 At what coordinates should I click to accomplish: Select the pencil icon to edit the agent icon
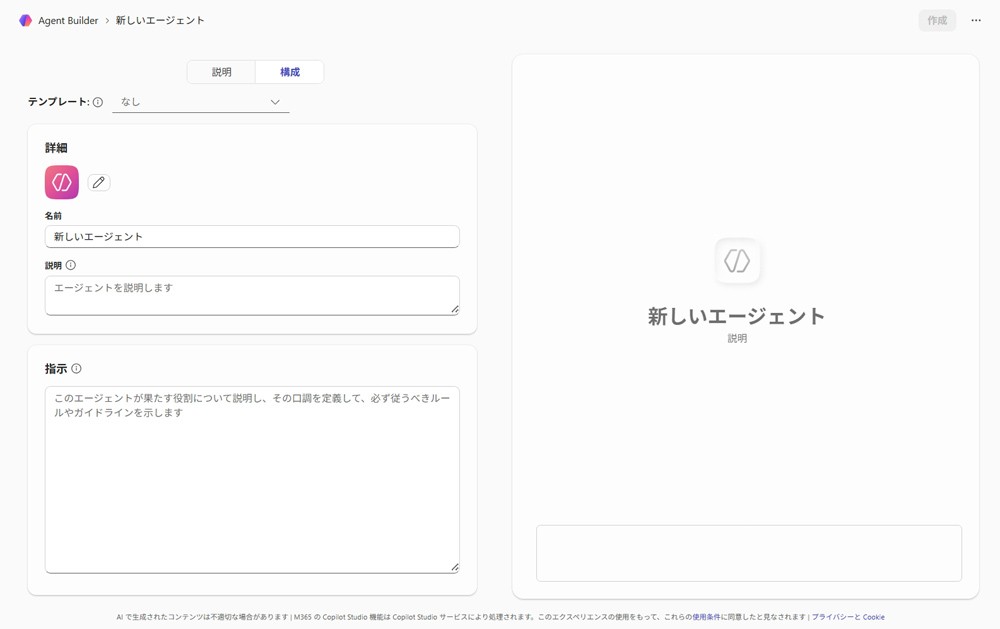(98, 182)
